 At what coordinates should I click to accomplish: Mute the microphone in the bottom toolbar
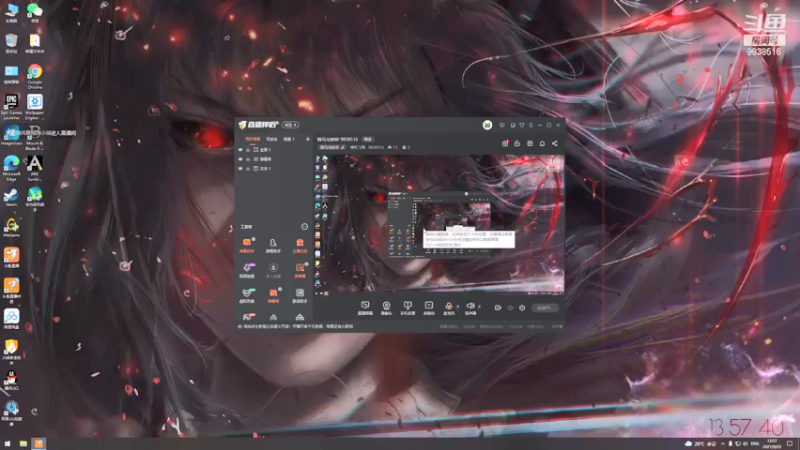pos(448,308)
